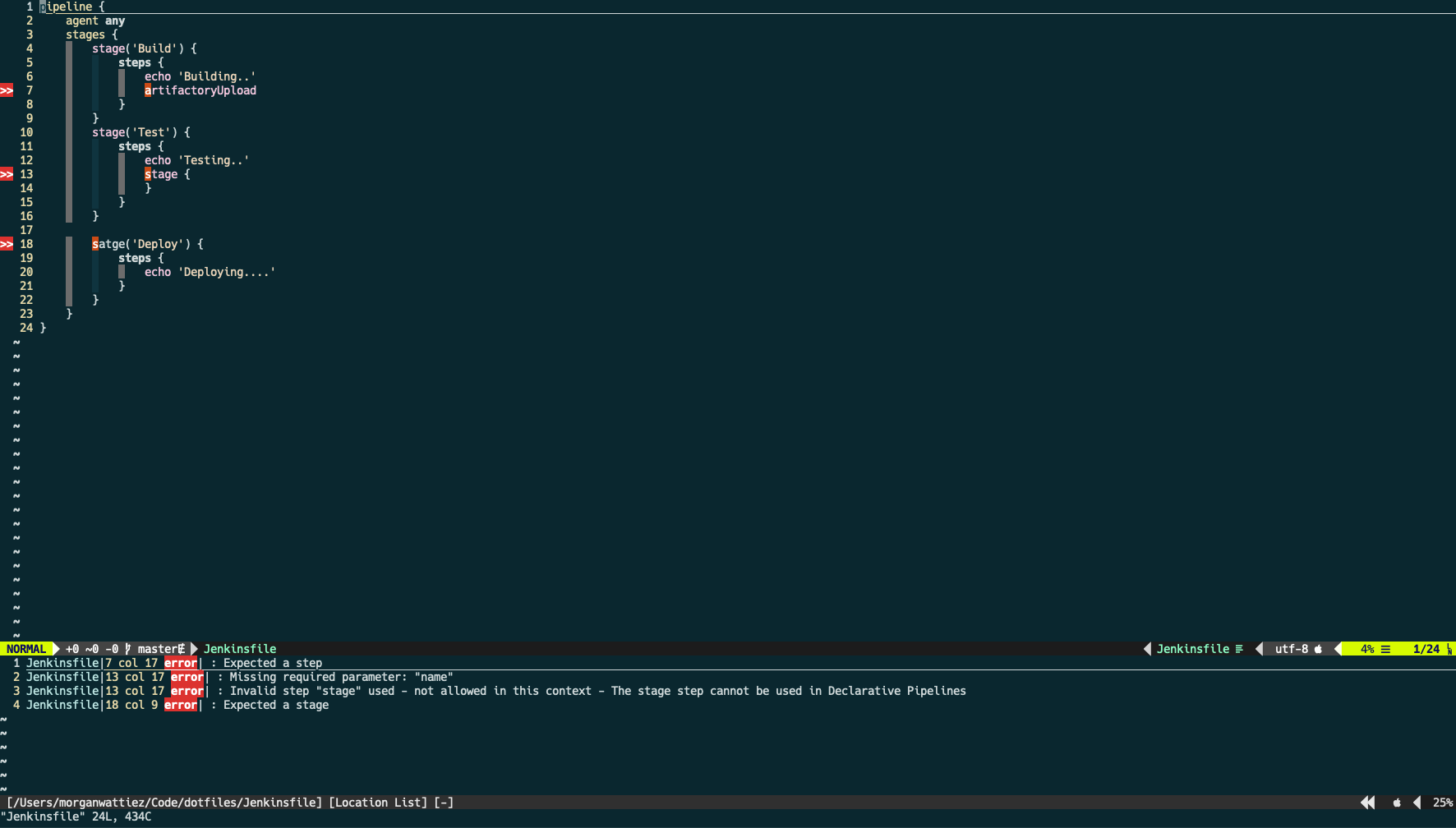This screenshot has width=1456, height=828.
Task: Click the lines icon after the 4% indicator
Action: (x=1385, y=649)
